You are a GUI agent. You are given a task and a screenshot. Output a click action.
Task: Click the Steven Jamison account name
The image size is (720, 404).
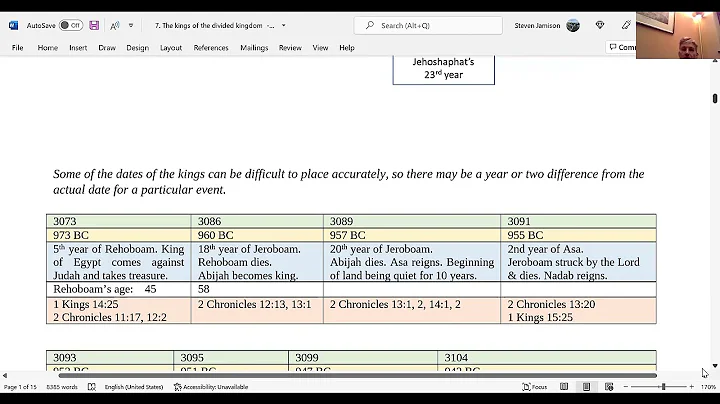(537, 25)
